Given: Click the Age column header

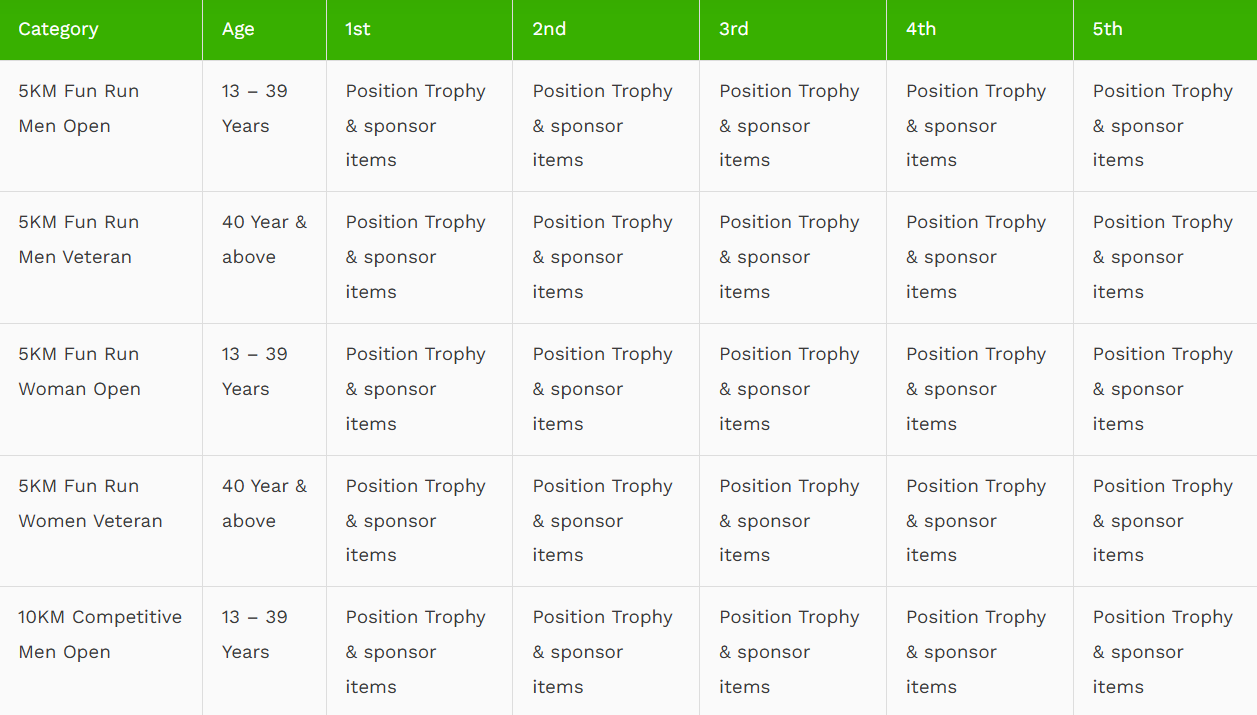Looking at the screenshot, I should 238,29.
